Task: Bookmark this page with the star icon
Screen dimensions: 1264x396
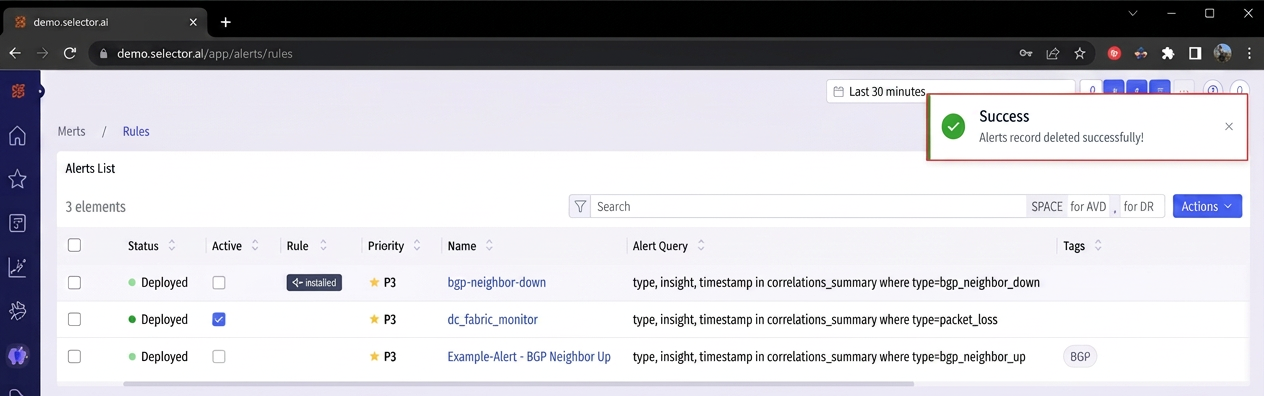Action: click(1080, 53)
